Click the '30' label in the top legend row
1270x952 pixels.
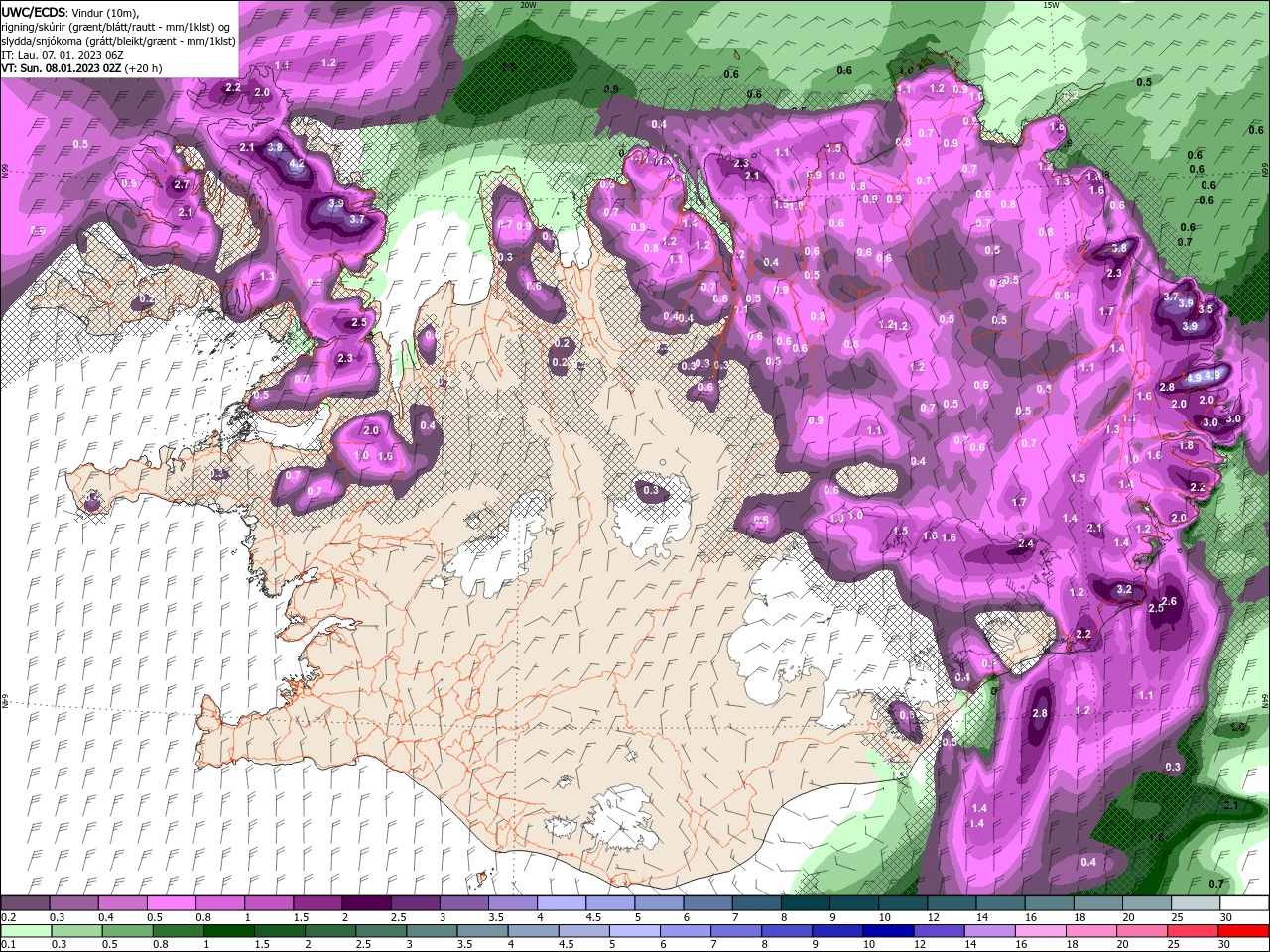(1225, 917)
